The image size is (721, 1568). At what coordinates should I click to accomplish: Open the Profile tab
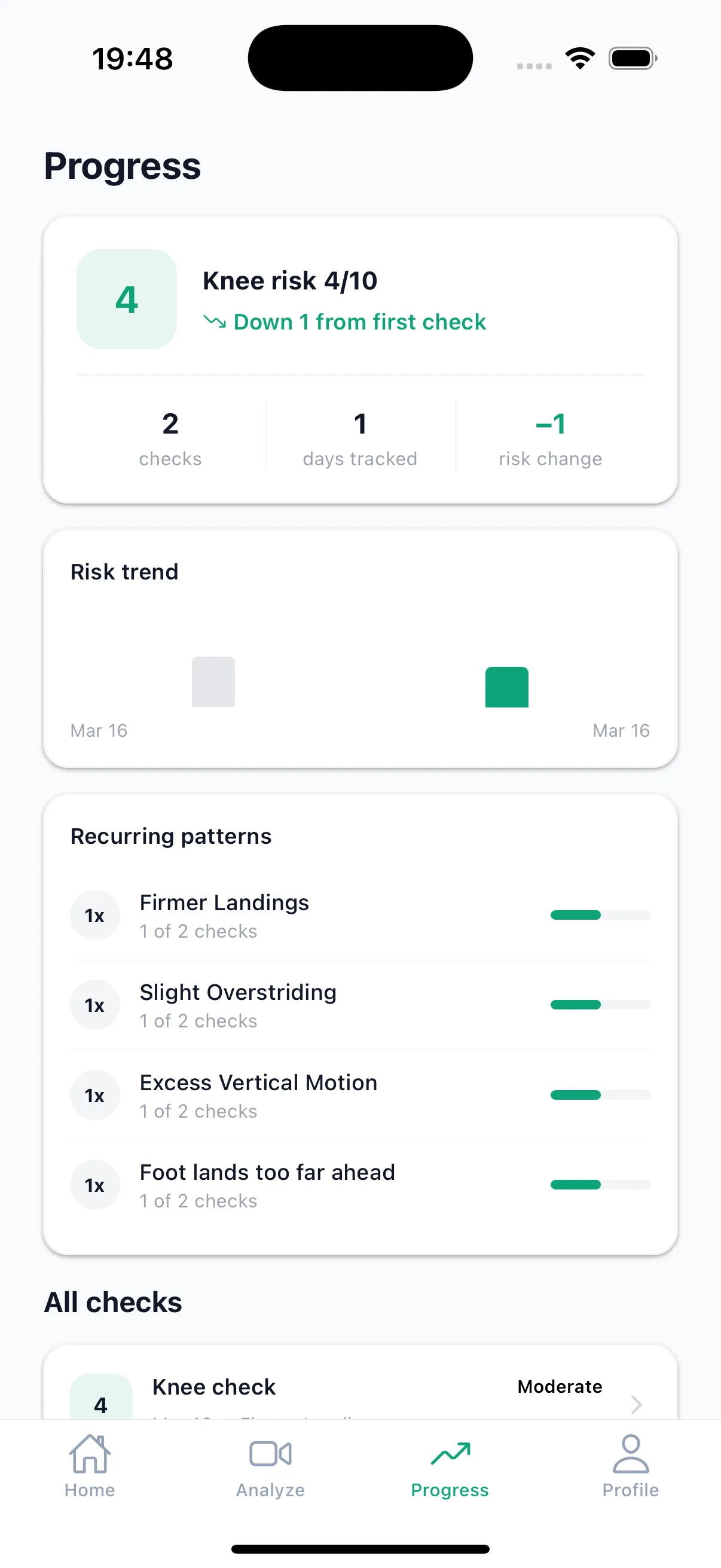point(630,1467)
